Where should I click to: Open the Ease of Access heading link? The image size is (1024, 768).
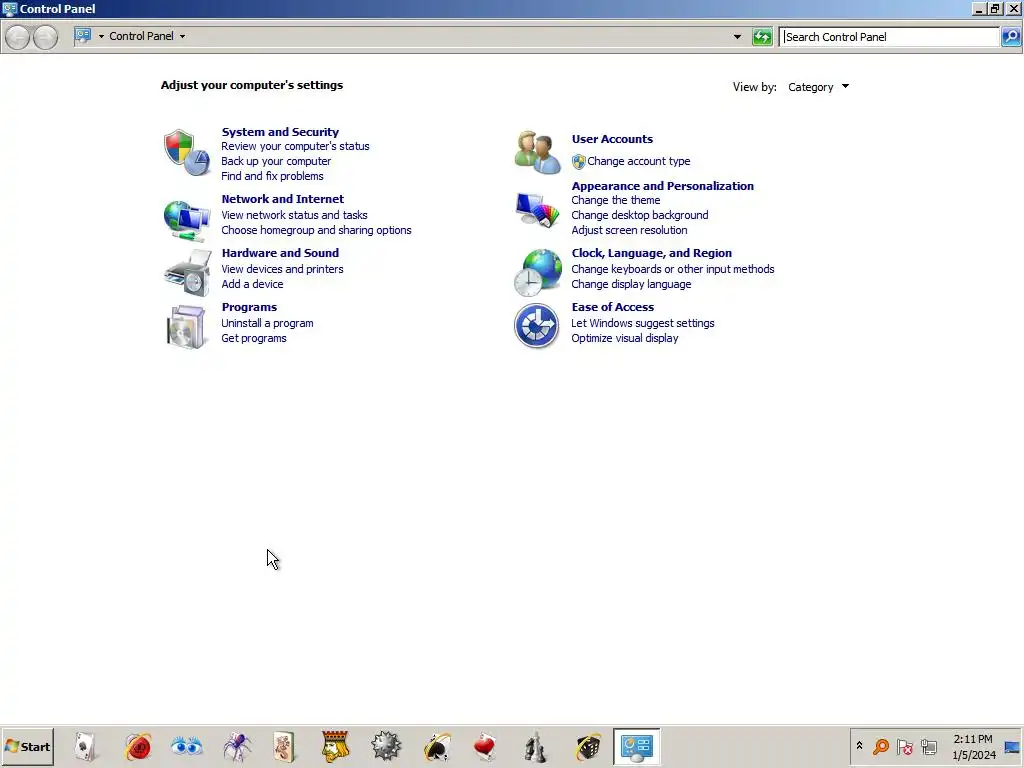613,307
